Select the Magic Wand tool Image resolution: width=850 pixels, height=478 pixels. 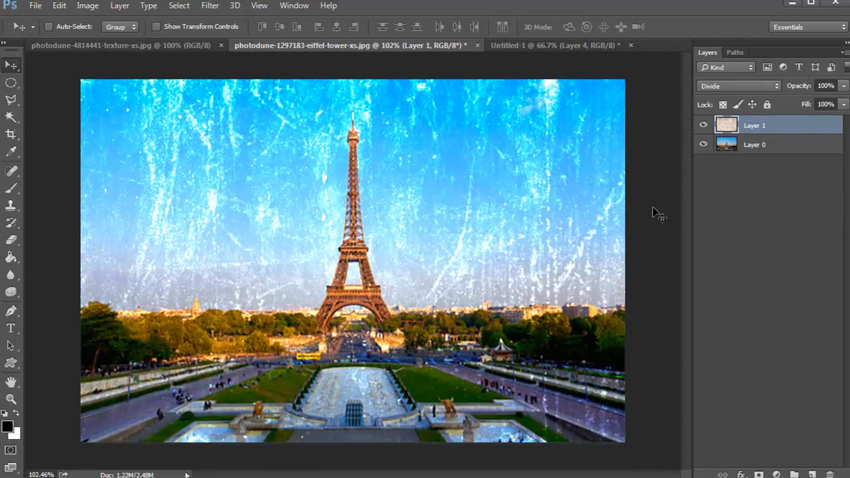[11, 117]
